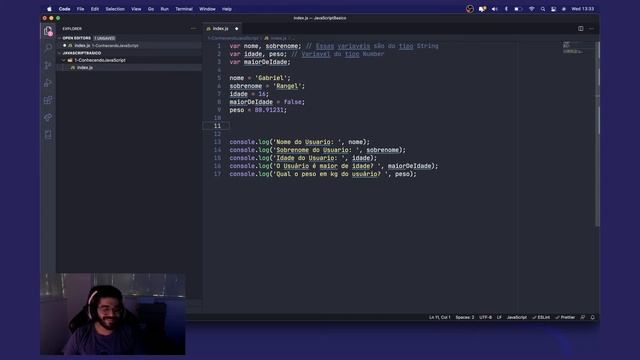Select index.js in Open Editors list
Image resolution: width=640 pixels, height=360 pixels.
[129, 45]
